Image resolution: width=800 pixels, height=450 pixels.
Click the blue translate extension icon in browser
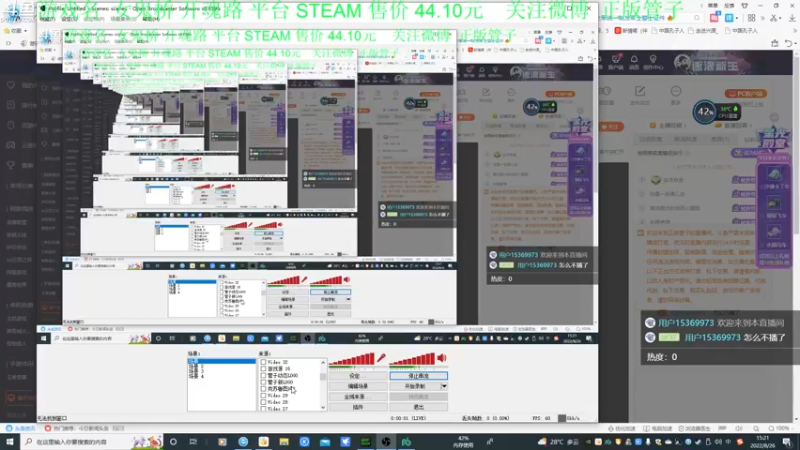729,18
